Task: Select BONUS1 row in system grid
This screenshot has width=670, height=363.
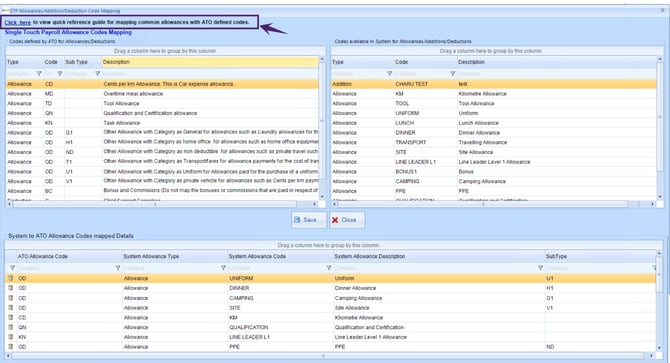Action: (494, 172)
